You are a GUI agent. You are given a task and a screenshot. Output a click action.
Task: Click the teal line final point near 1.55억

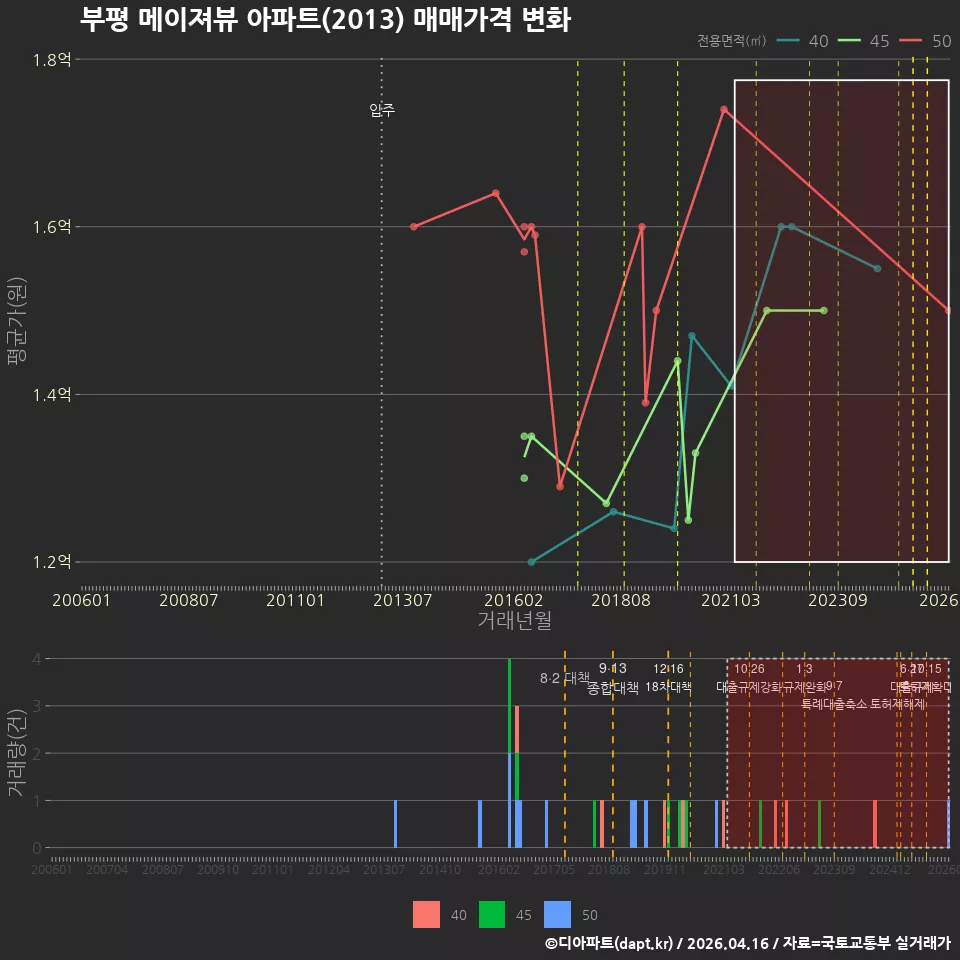(x=877, y=269)
